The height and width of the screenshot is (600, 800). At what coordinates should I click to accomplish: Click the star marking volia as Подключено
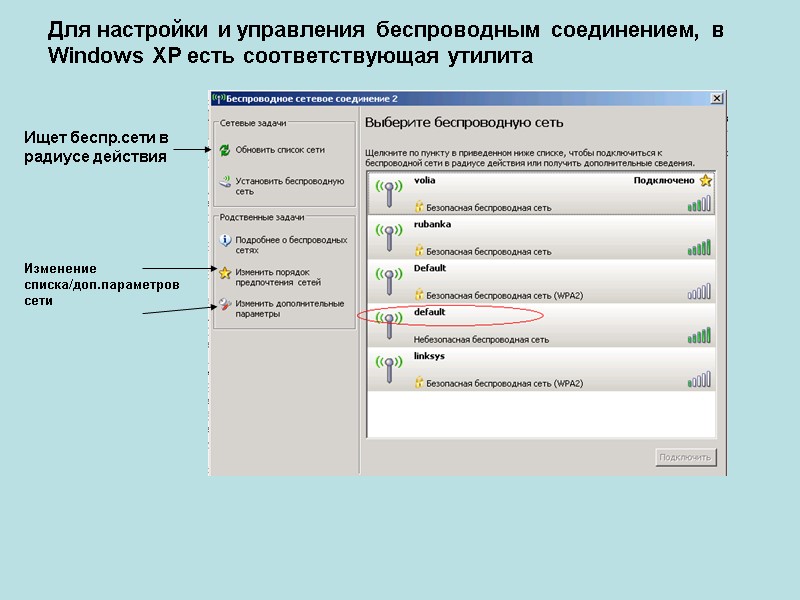pos(707,182)
